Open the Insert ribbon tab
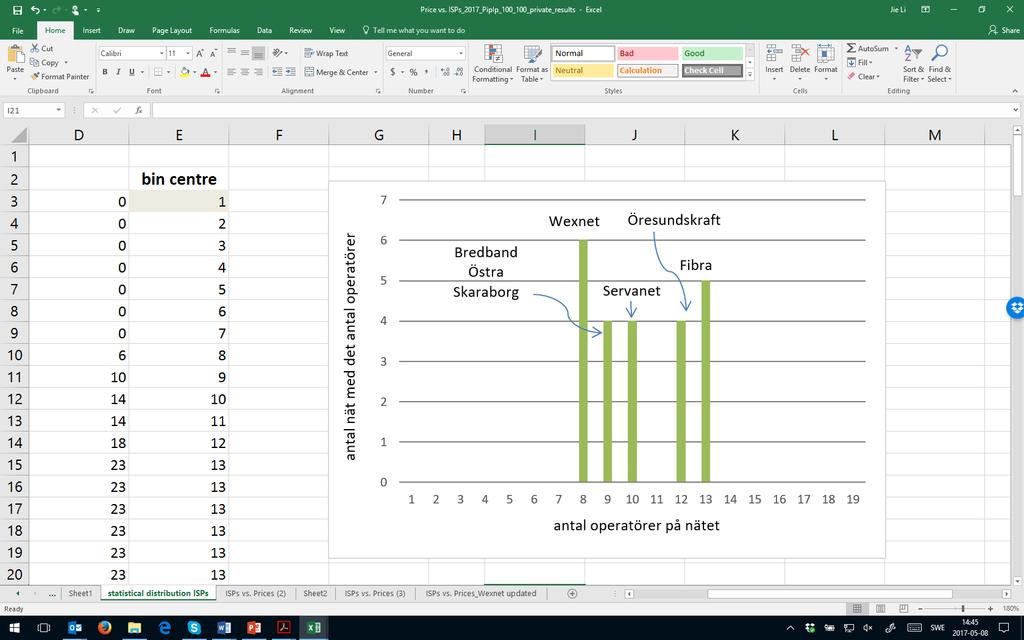The image size is (1024, 640). click(91, 30)
